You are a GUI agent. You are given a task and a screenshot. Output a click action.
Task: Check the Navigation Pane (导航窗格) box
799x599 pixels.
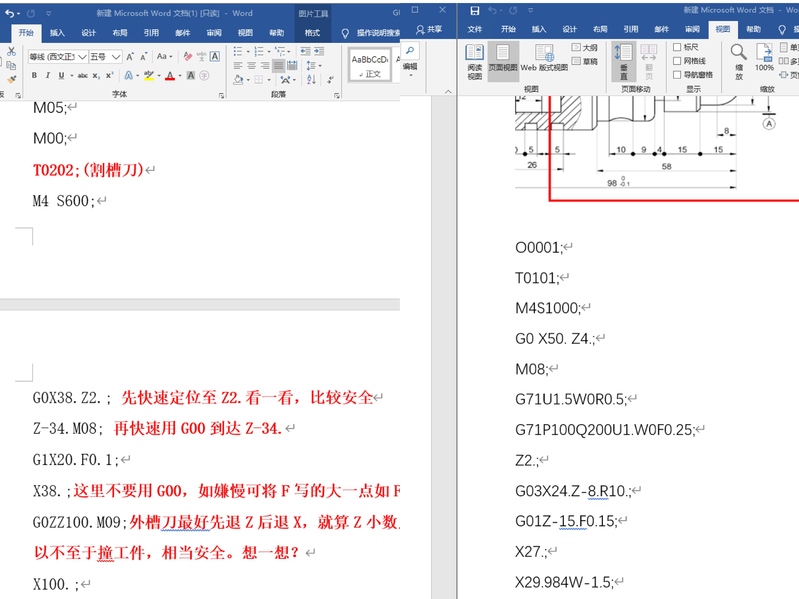[678, 75]
